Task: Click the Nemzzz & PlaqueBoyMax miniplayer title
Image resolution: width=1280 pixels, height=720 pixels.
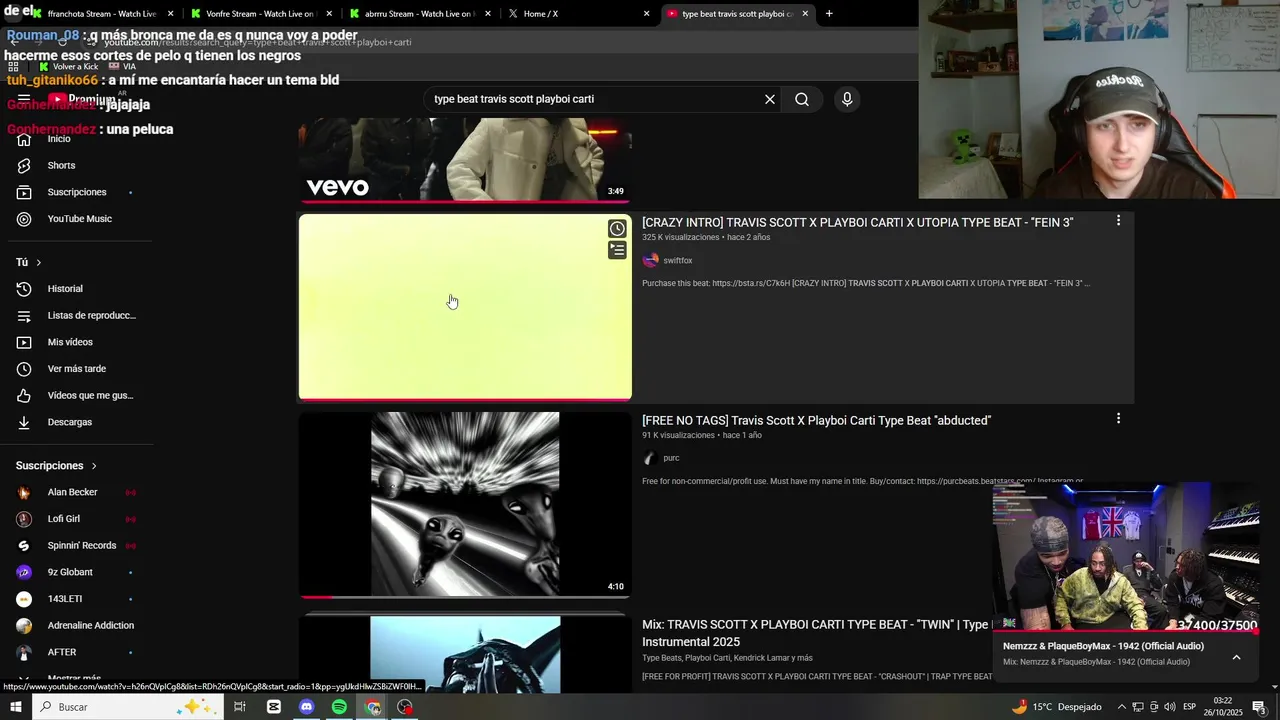Action: point(1103,646)
